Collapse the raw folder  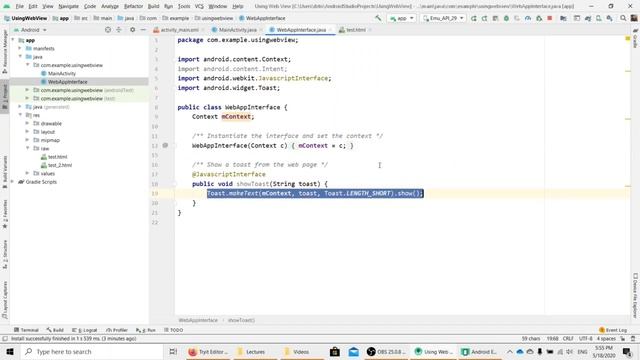pos(27,148)
